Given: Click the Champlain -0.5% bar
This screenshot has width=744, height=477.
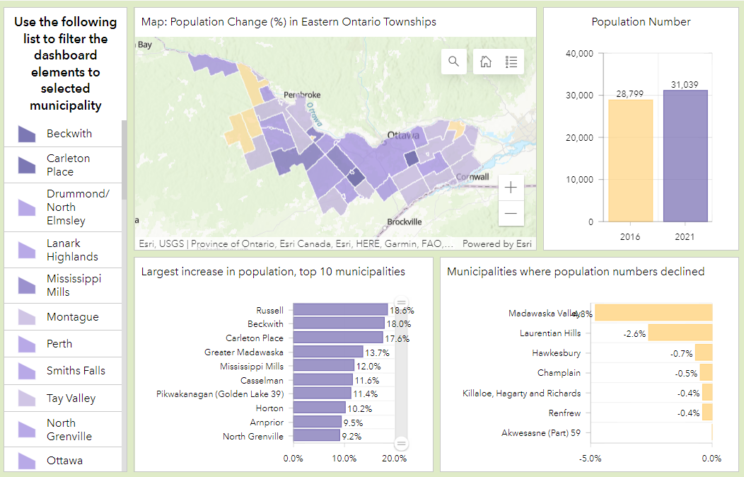Looking at the screenshot, I should coord(706,373).
